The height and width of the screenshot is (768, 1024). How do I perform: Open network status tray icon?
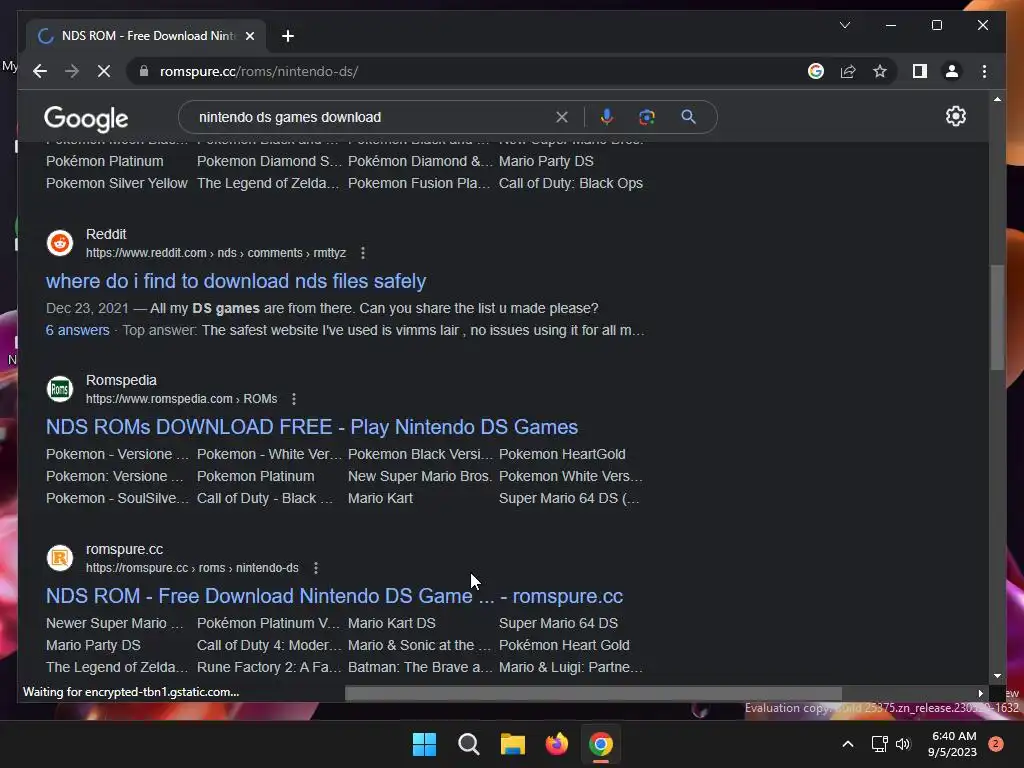coord(880,744)
